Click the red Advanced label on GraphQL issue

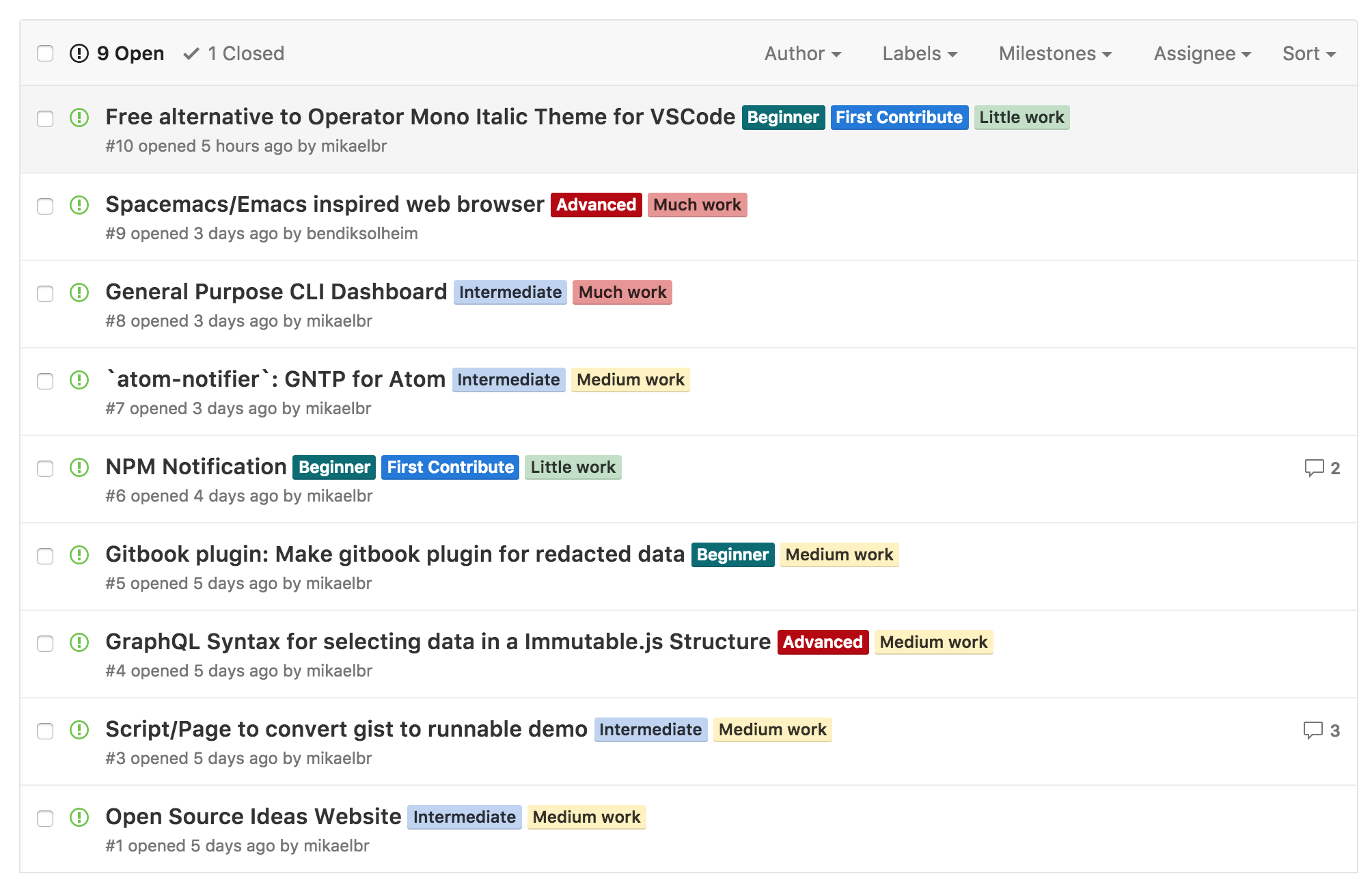click(822, 642)
